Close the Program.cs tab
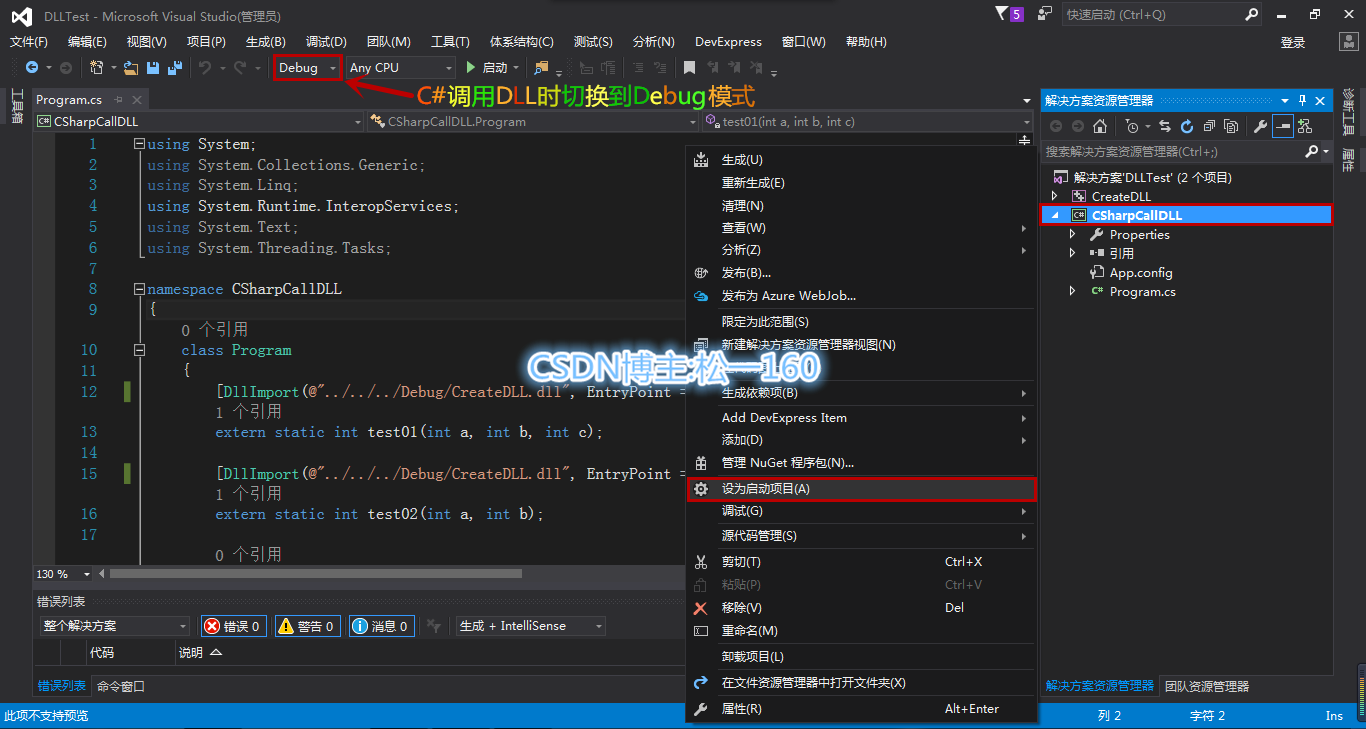This screenshot has width=1366, height=729. pos(137,100)
